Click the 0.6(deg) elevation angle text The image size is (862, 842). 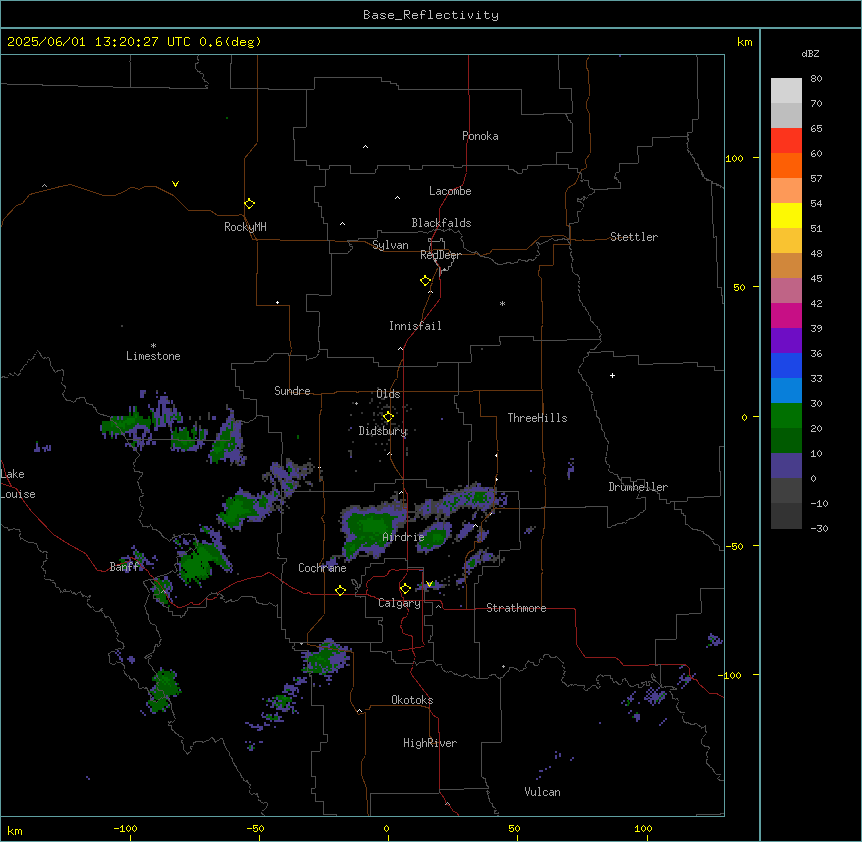pyautogui.click(x=230, y=42)
